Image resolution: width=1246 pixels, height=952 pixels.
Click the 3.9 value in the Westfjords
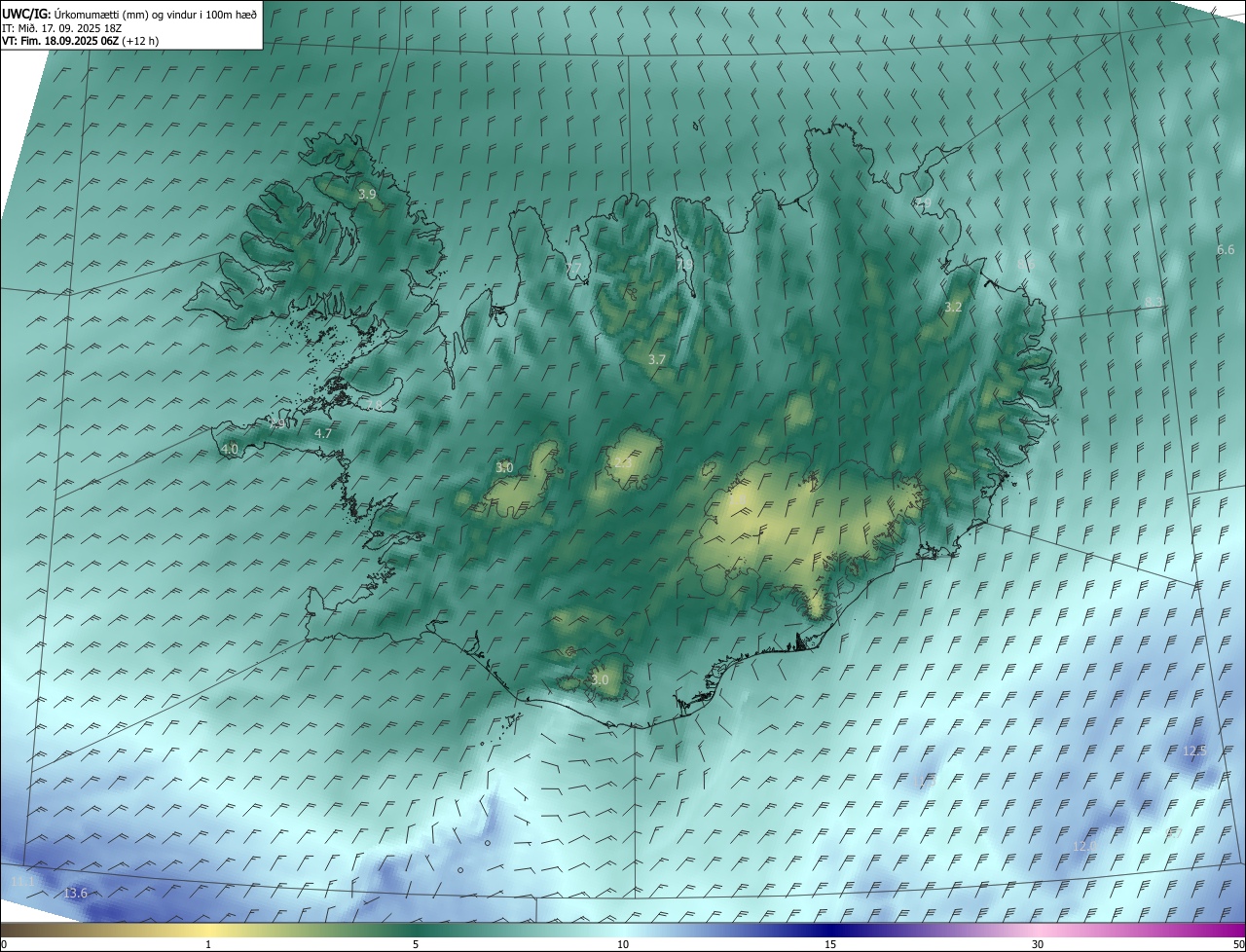[367, 195]
